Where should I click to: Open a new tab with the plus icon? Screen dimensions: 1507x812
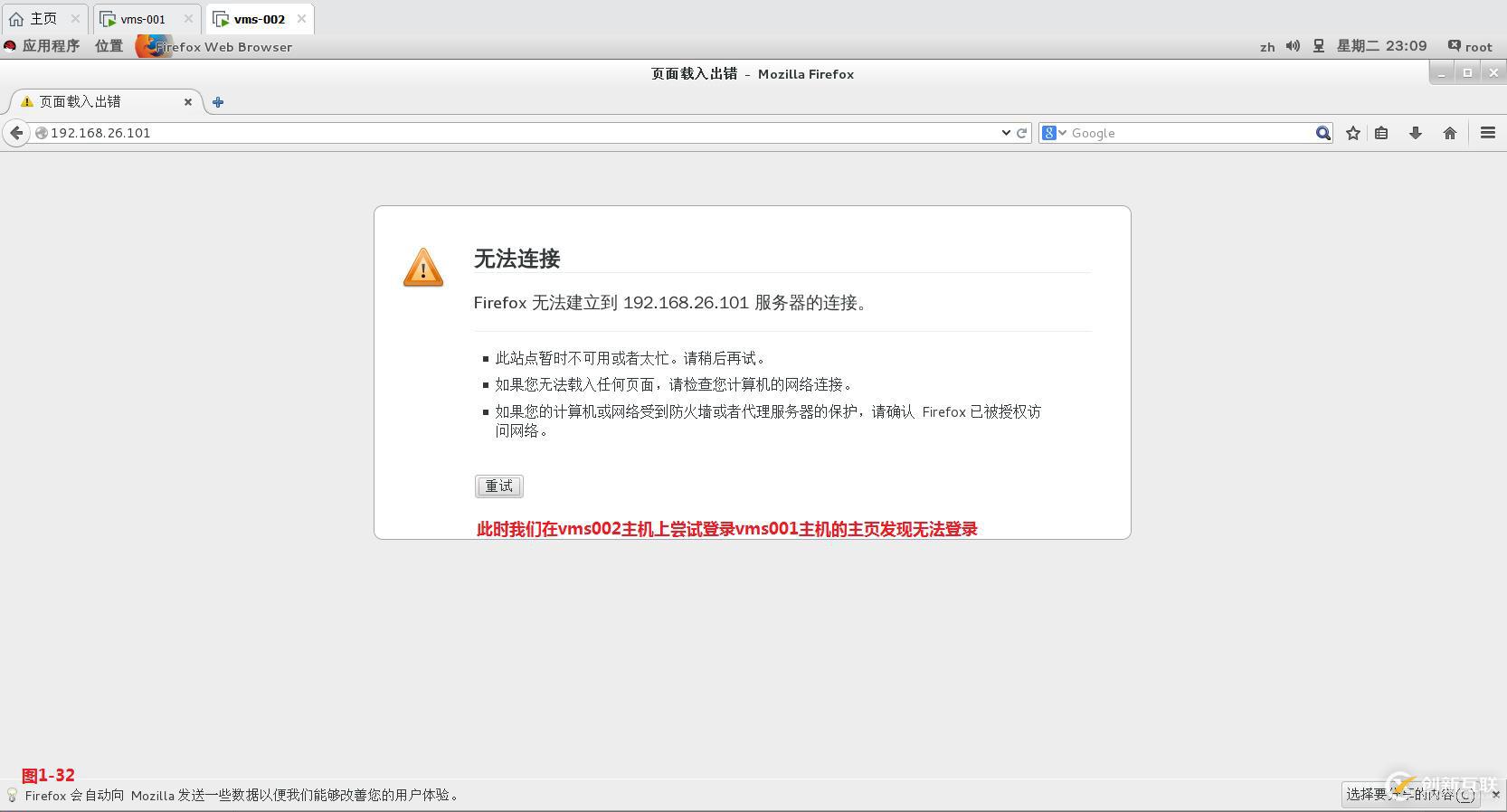(218, 102)
